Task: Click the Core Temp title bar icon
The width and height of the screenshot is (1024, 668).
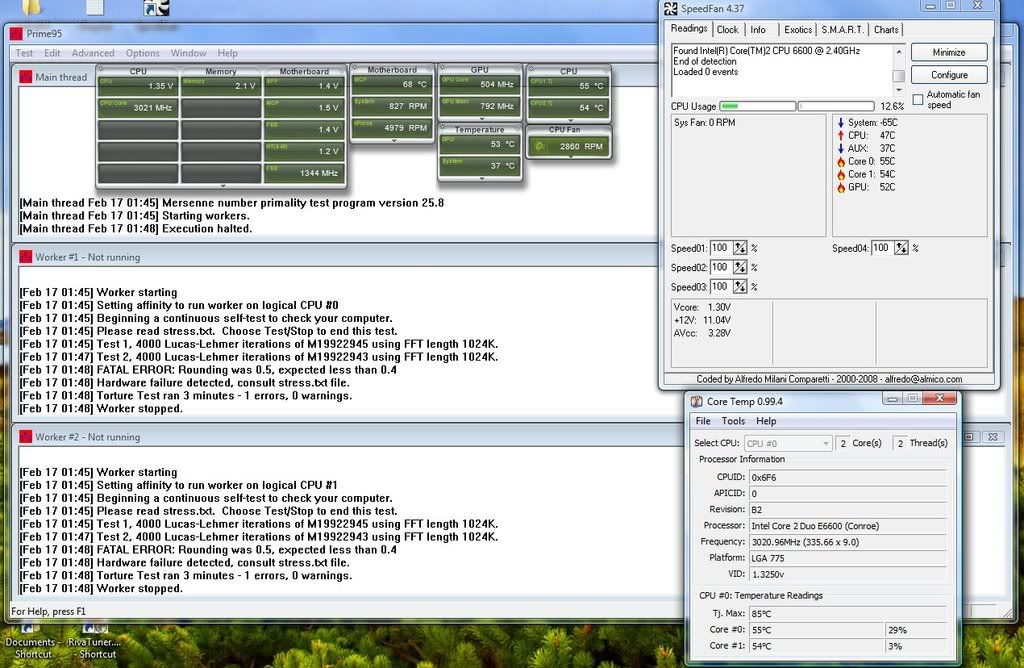Action: 696,401
